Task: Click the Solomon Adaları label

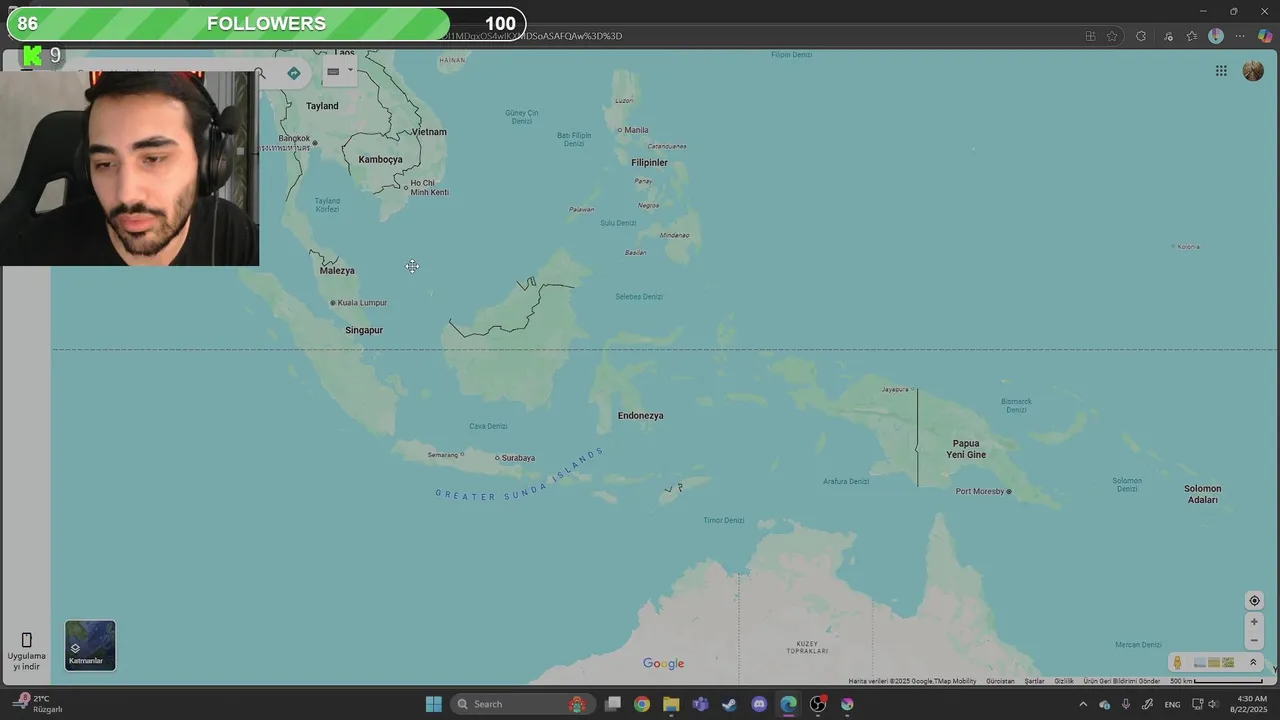Action: 1202,494
